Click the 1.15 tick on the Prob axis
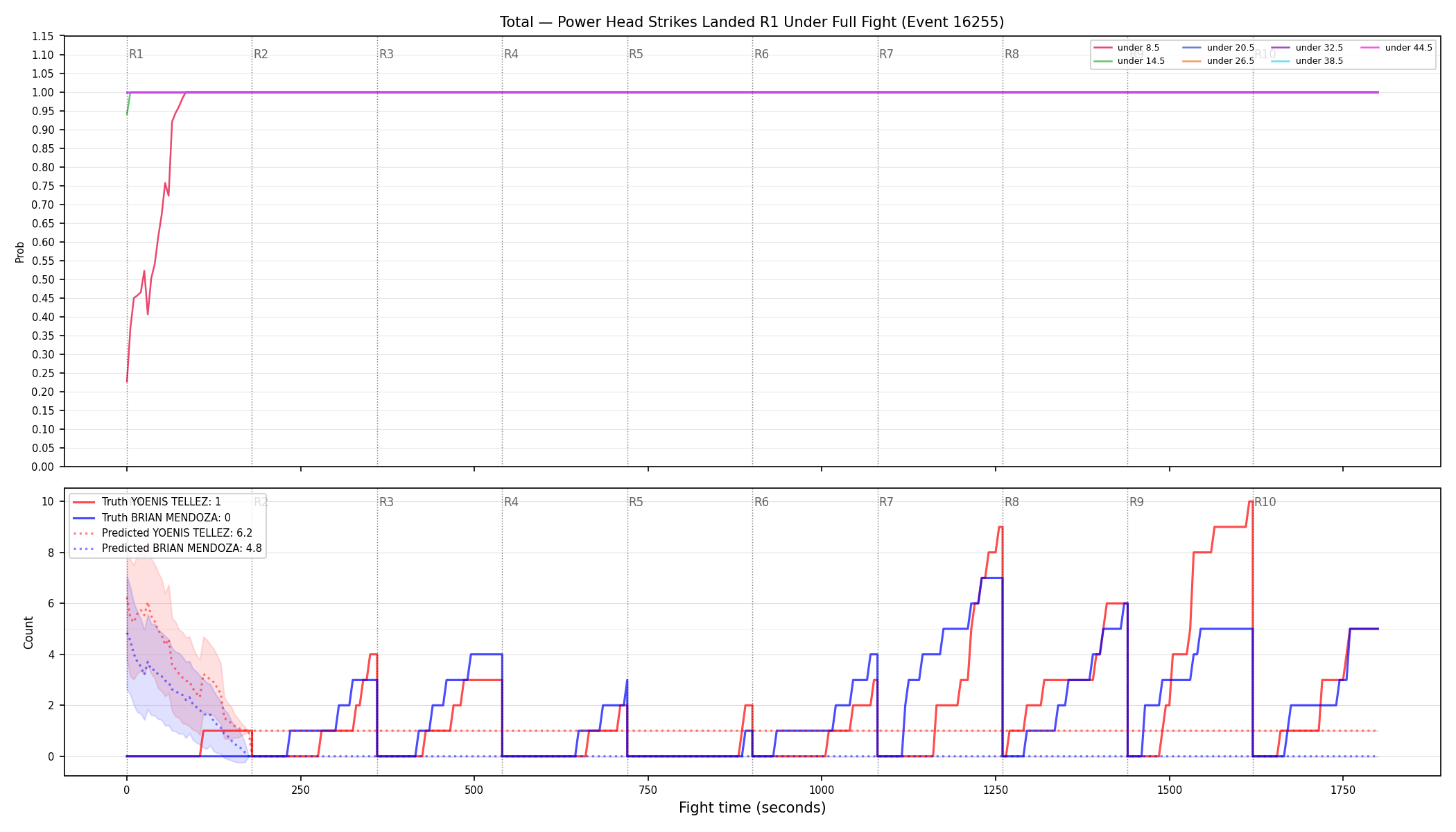1456x832 pixels. click(43, 37)
